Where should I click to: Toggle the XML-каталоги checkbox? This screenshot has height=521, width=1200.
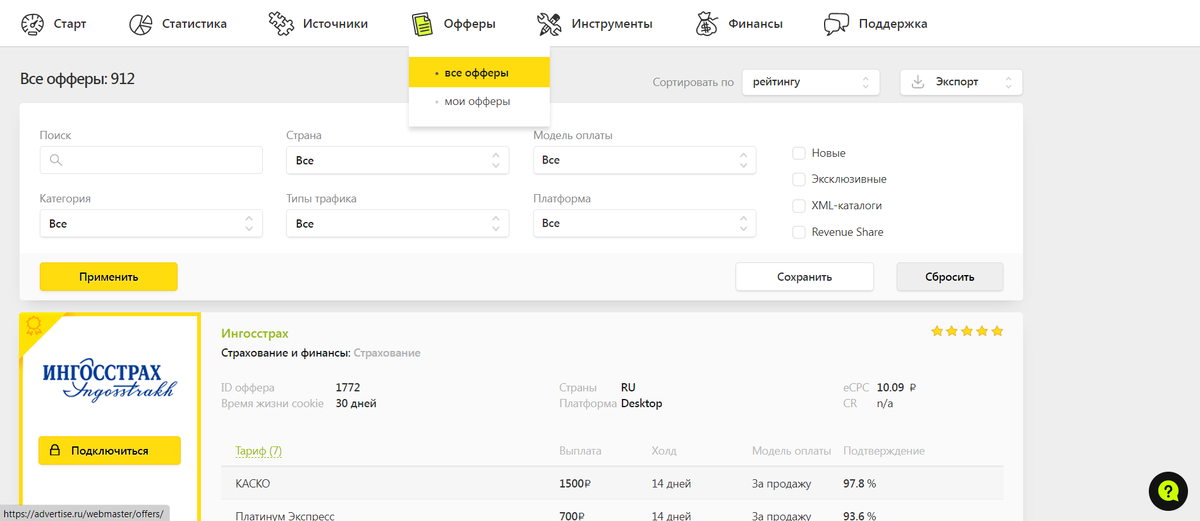click(799, 205)
